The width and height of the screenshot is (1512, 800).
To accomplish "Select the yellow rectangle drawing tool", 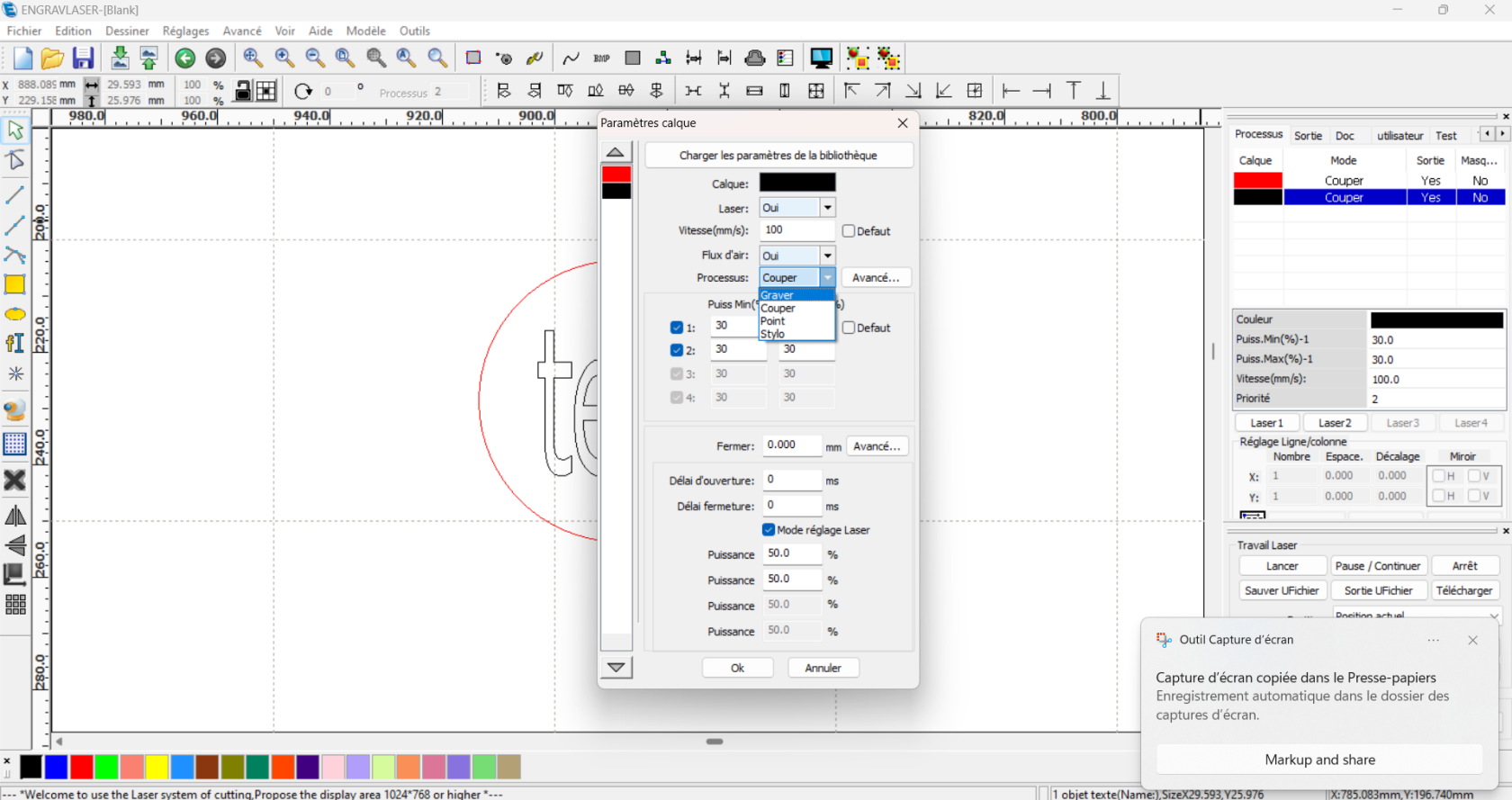I will point(15,285).
